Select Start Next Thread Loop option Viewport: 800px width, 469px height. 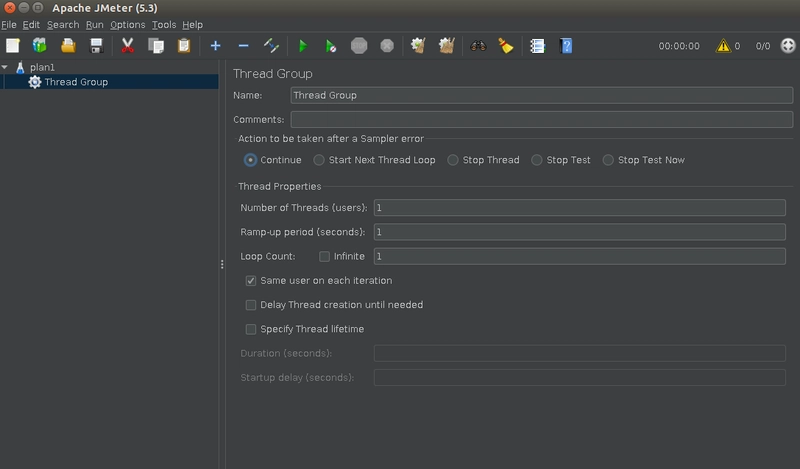(x=319, y=160)
